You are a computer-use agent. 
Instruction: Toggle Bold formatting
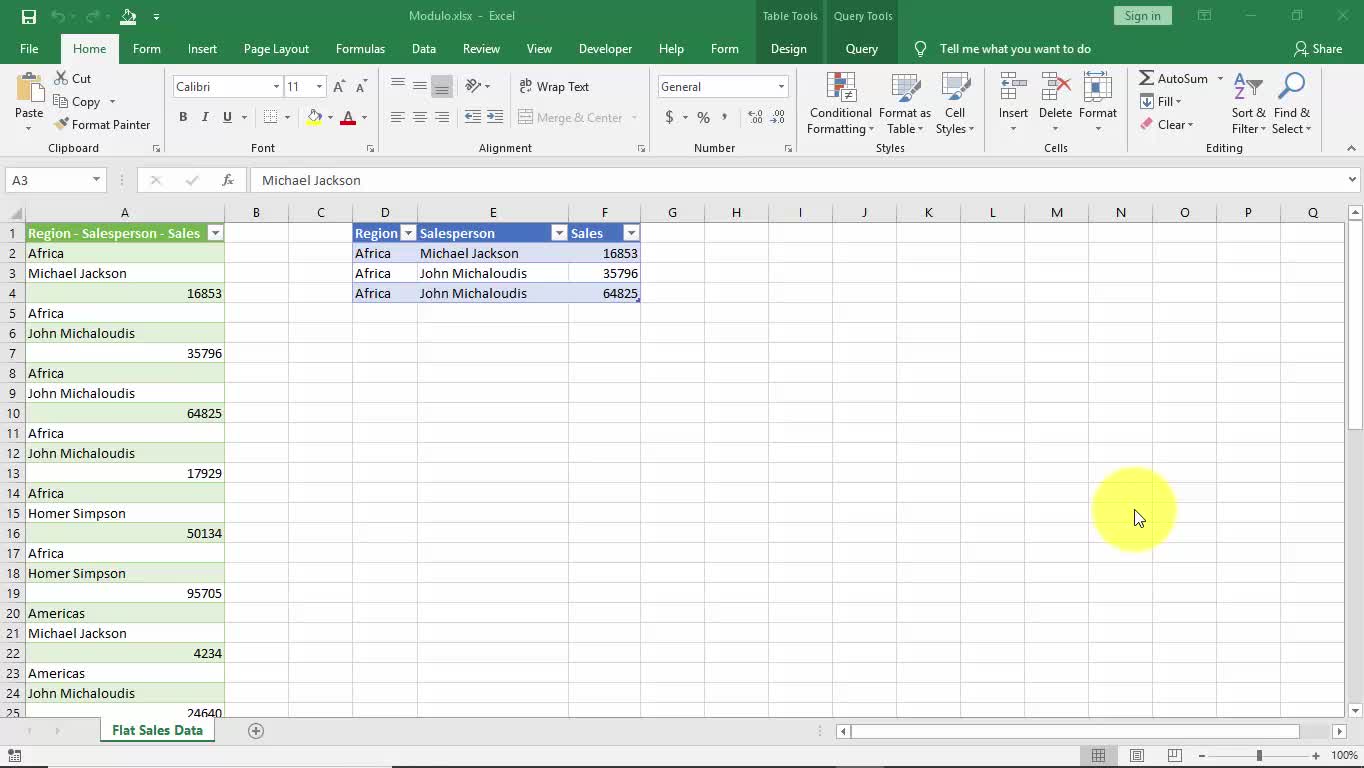coord(183,118)
